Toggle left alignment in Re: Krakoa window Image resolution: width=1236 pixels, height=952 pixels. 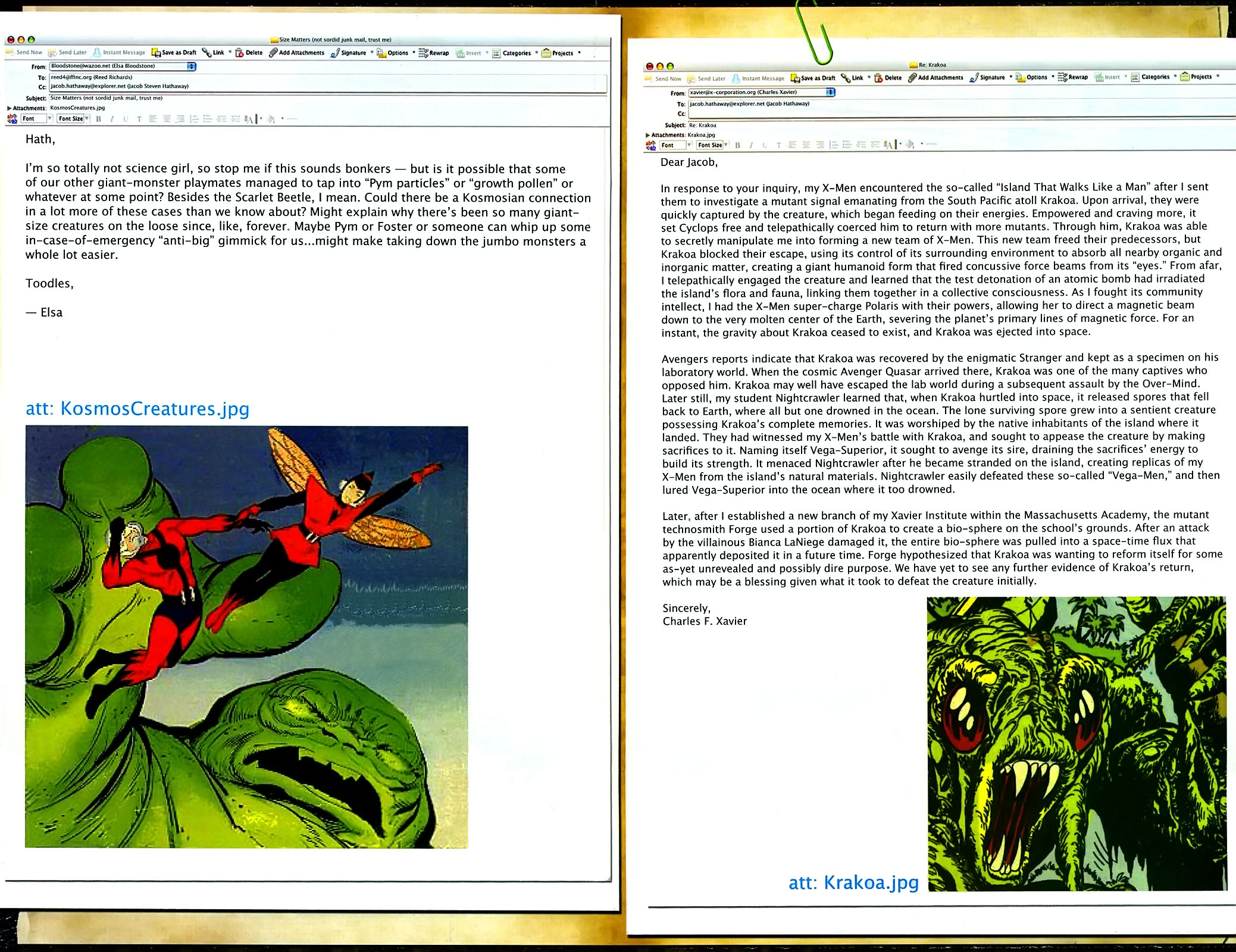[x=793, y=145]
